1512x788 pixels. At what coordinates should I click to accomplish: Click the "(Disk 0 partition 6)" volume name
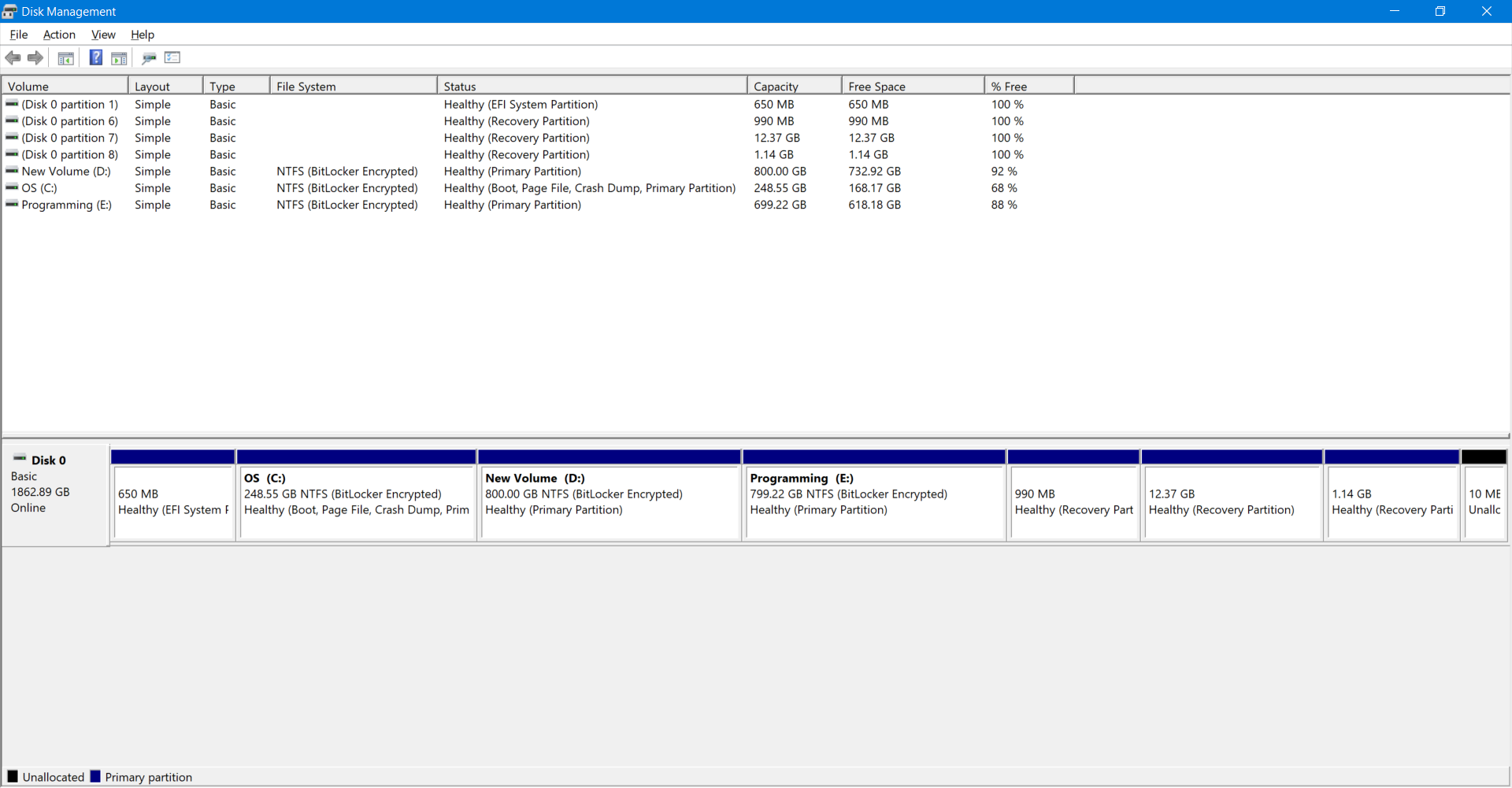point(70,120)
